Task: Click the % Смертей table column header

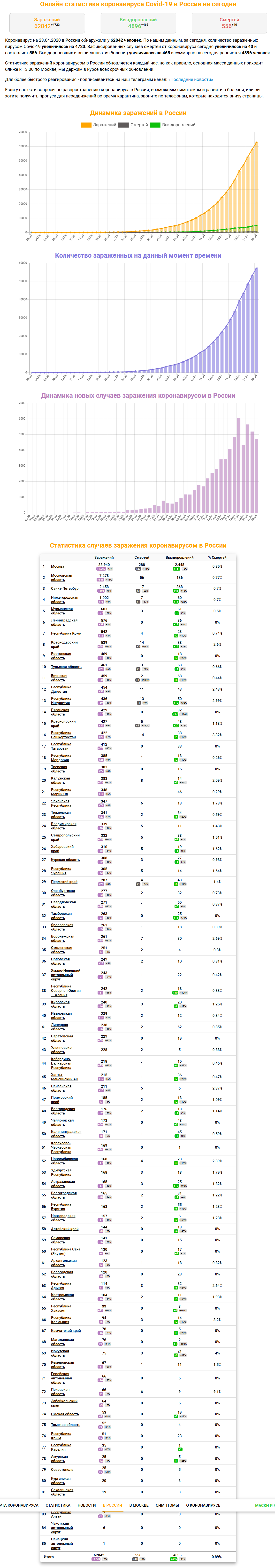Action: click(217, 557)
